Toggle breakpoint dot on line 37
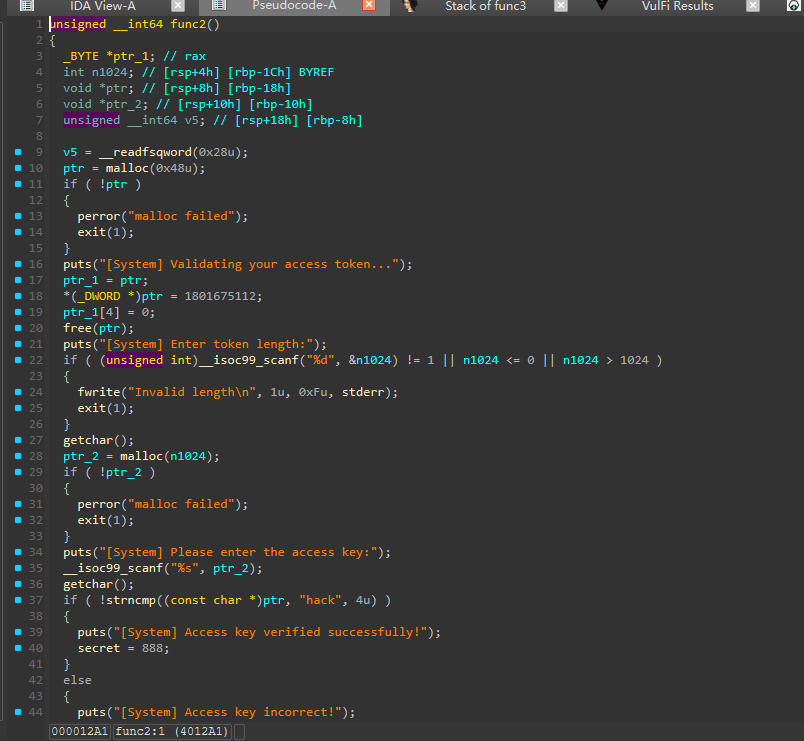804x741 pixels. point(18,600)
